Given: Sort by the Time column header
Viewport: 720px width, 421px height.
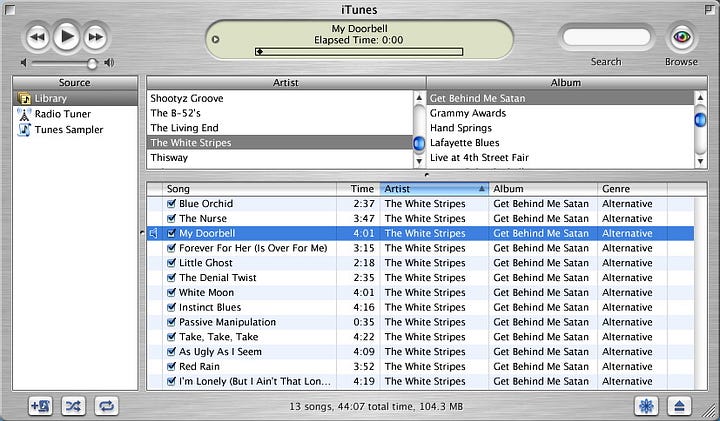Looking at the screenshot, I should pos(358,189).
